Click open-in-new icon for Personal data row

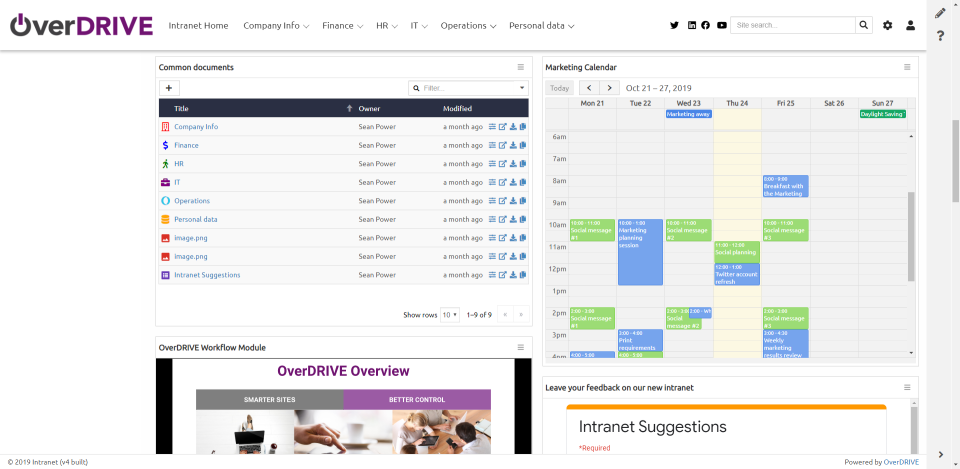tap(503, 219)
